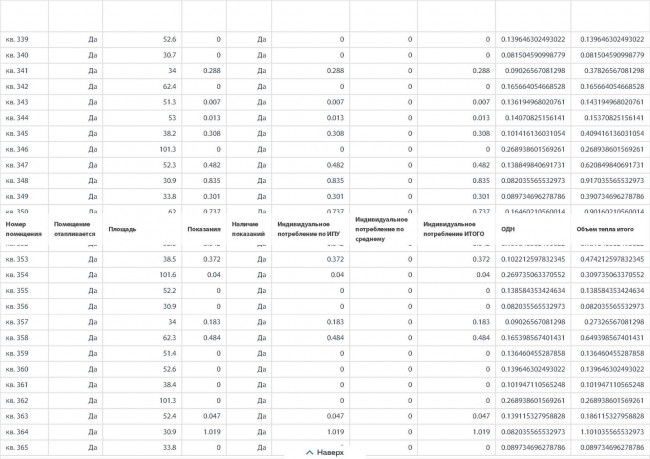
Task: Select row 'кв. 346'
Action: click(325, 149)
